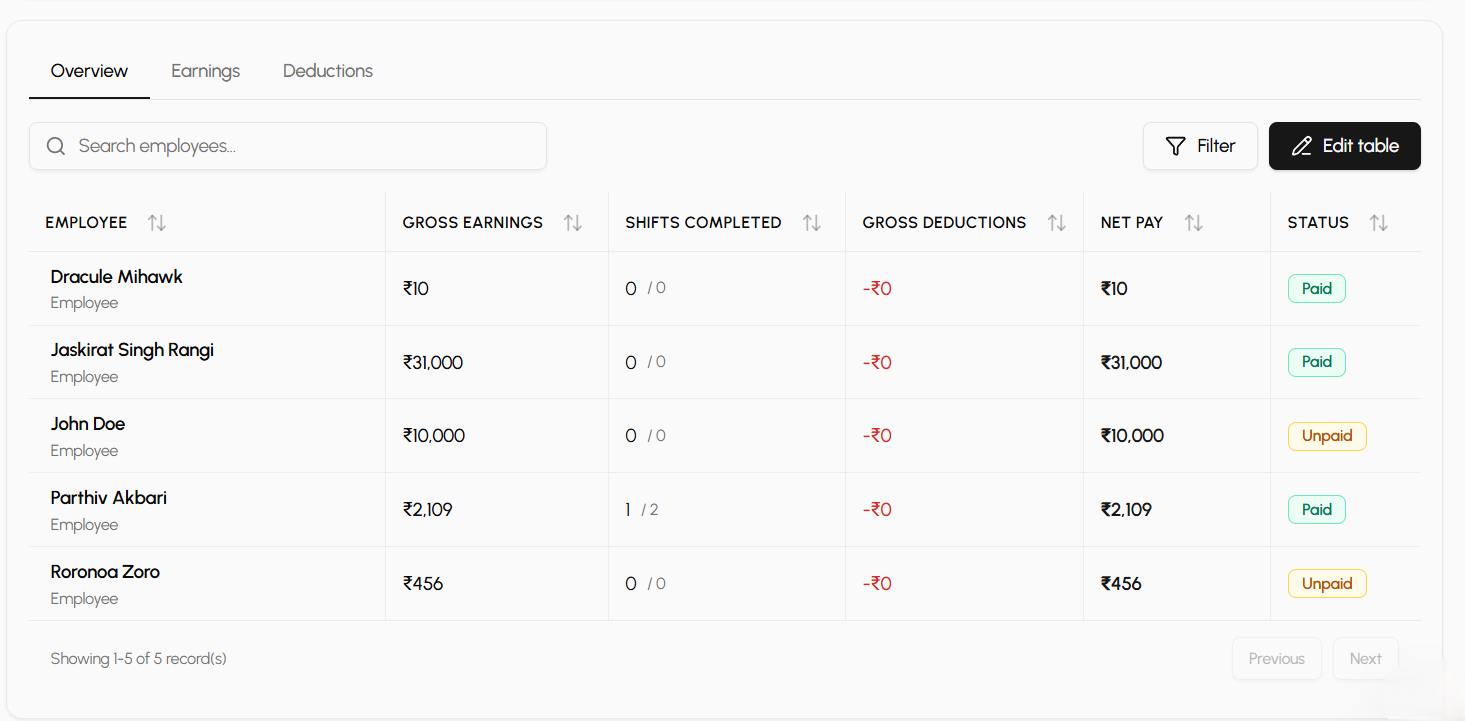This screenshot has height=721, width=1465.
Task: Switch to the Earnings tab
Action: tap(205, 70)
